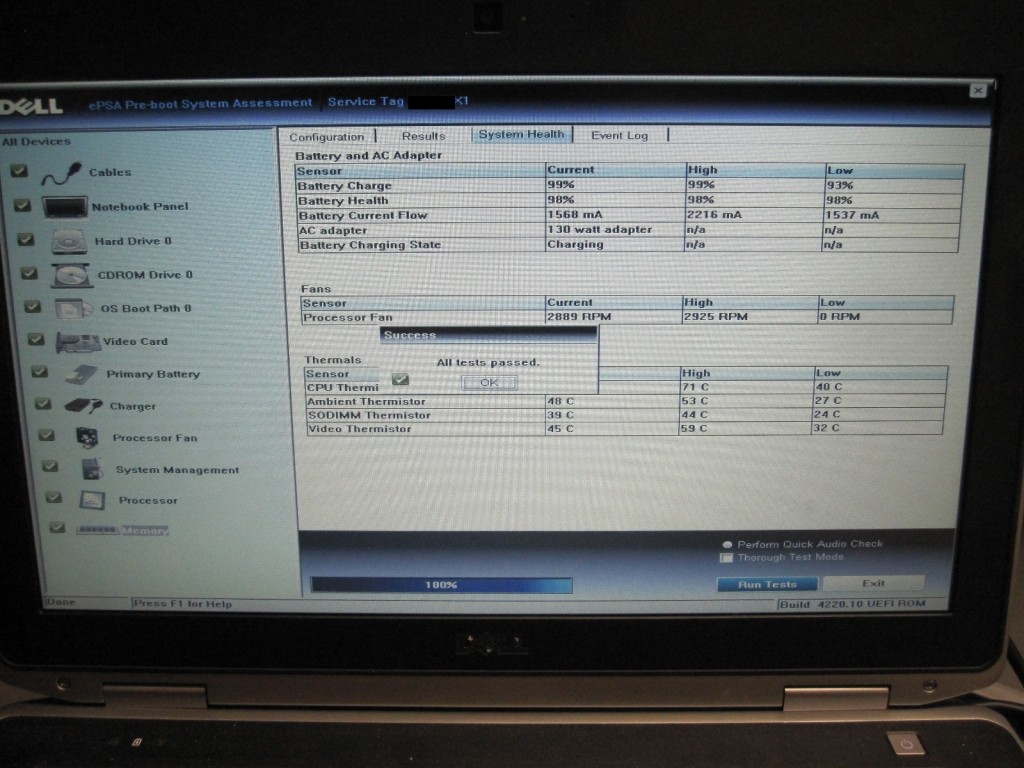Select the Primary Battery icon
Image resolution: width=1024 pixels, height=768 pixels.
click(82, 375)
